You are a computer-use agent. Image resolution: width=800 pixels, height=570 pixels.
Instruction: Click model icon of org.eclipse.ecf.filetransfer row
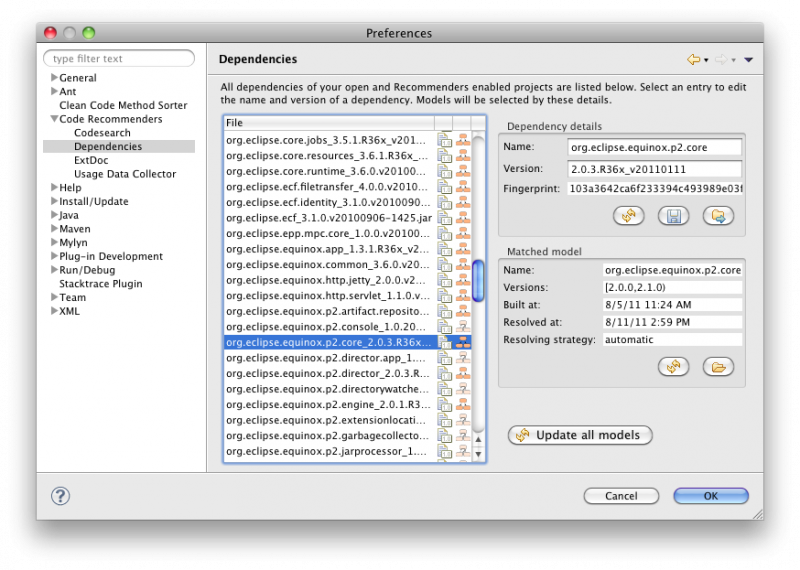(x=463, y=187)
